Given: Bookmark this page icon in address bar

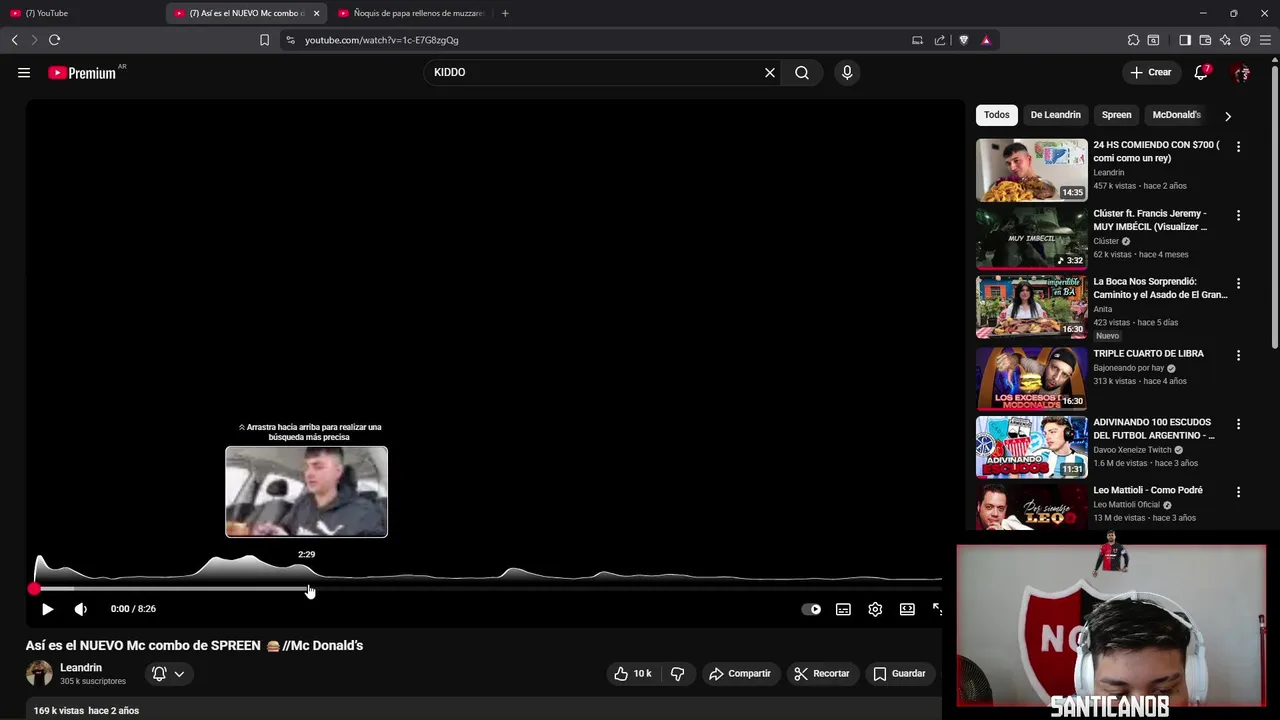Looking at the screenshot, I should click(x=264, y=40).
